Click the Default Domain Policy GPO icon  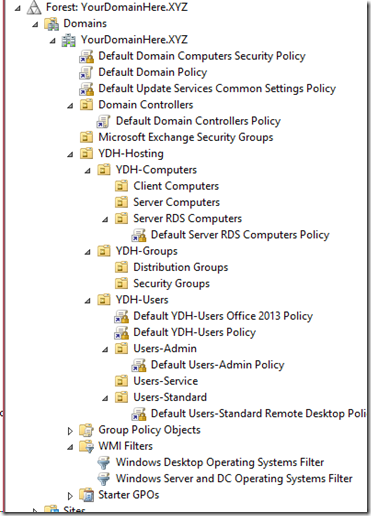pyautogui.click(x=86, y=73)
